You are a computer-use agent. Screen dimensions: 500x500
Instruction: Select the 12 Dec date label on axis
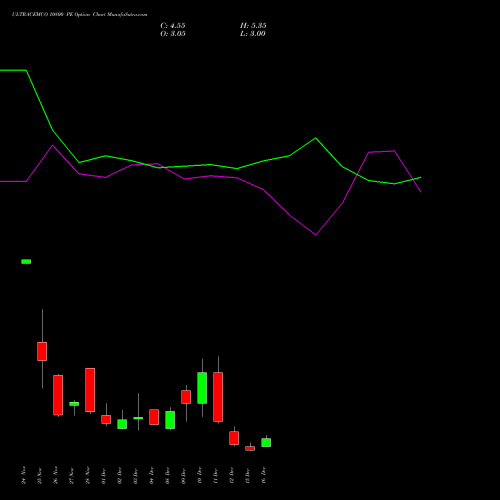coord(232,475)
